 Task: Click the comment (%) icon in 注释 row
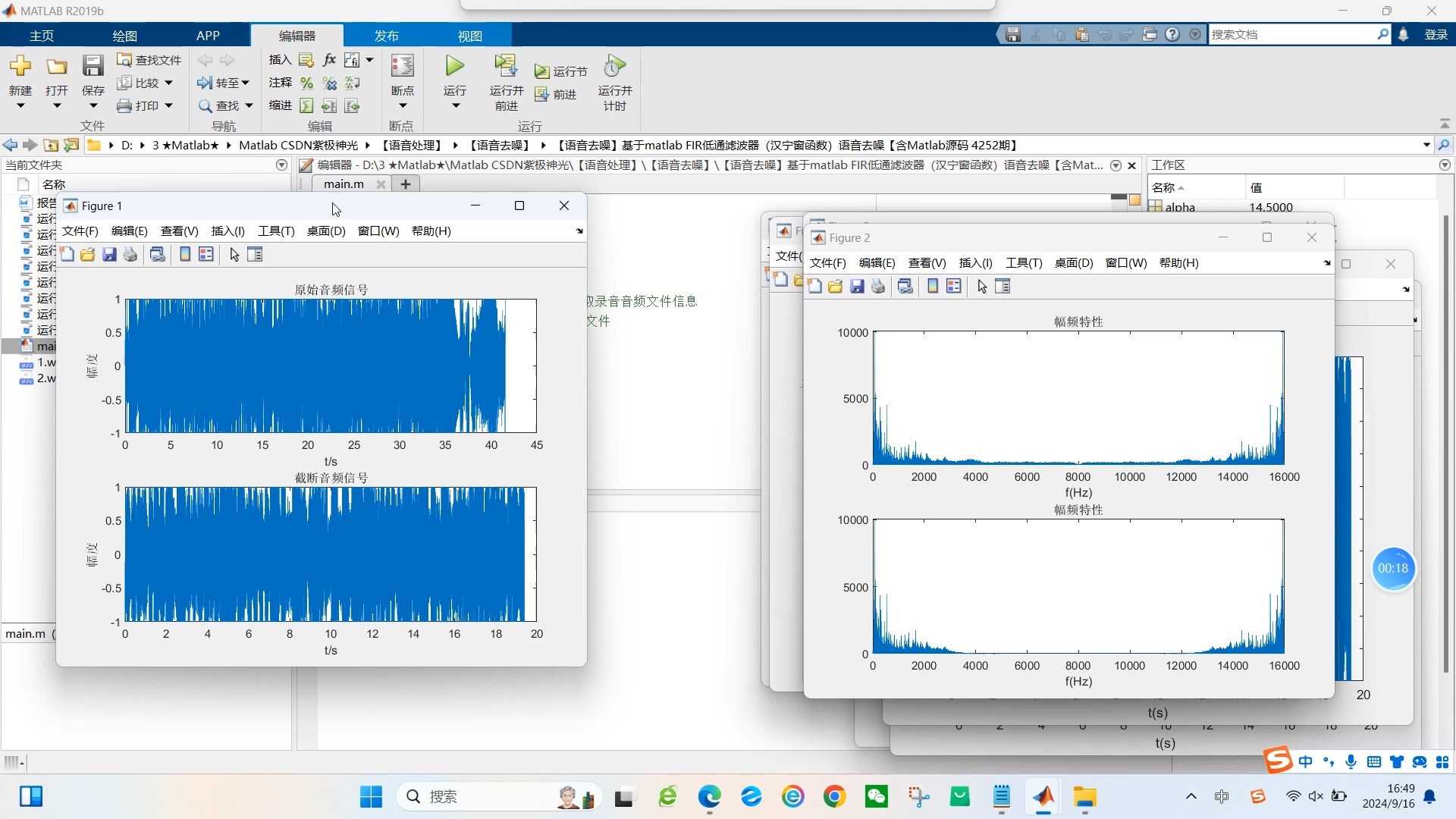pyautogui.click(x=306, y=83)
